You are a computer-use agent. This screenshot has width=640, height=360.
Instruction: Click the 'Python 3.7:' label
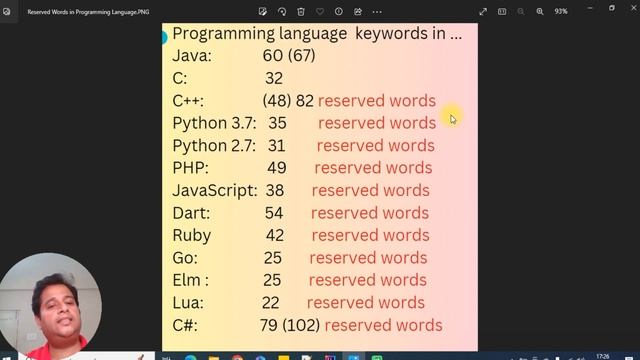click(214, 123)
